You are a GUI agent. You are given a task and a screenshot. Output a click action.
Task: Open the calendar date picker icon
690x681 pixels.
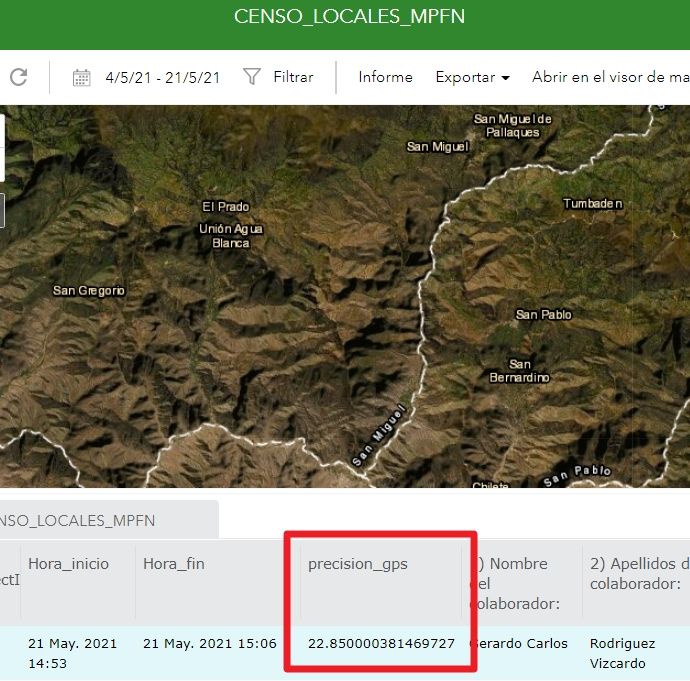(x=81, y=78)
